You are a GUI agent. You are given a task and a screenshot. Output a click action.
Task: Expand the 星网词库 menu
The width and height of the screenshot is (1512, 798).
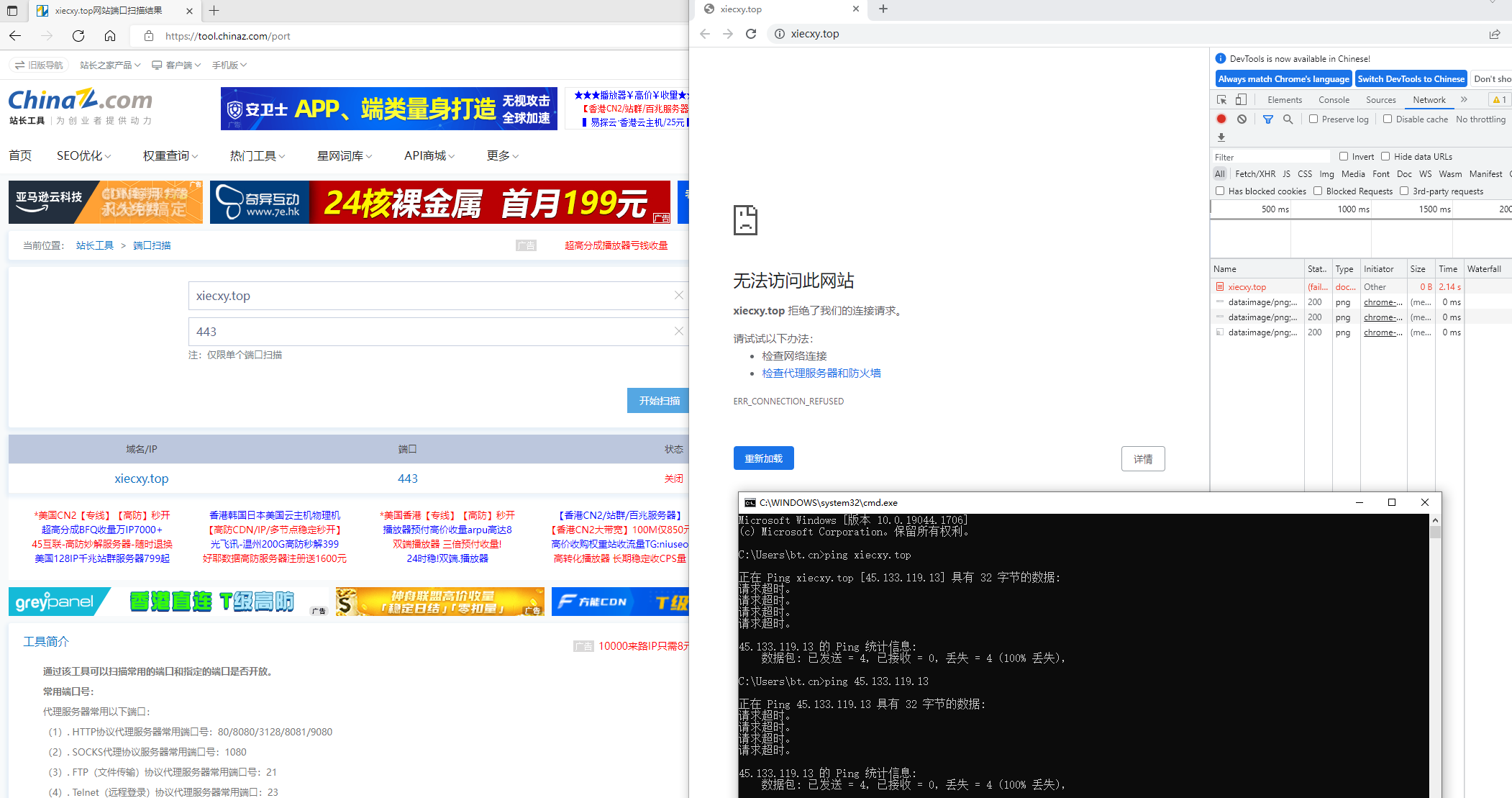tap(345, 155)
